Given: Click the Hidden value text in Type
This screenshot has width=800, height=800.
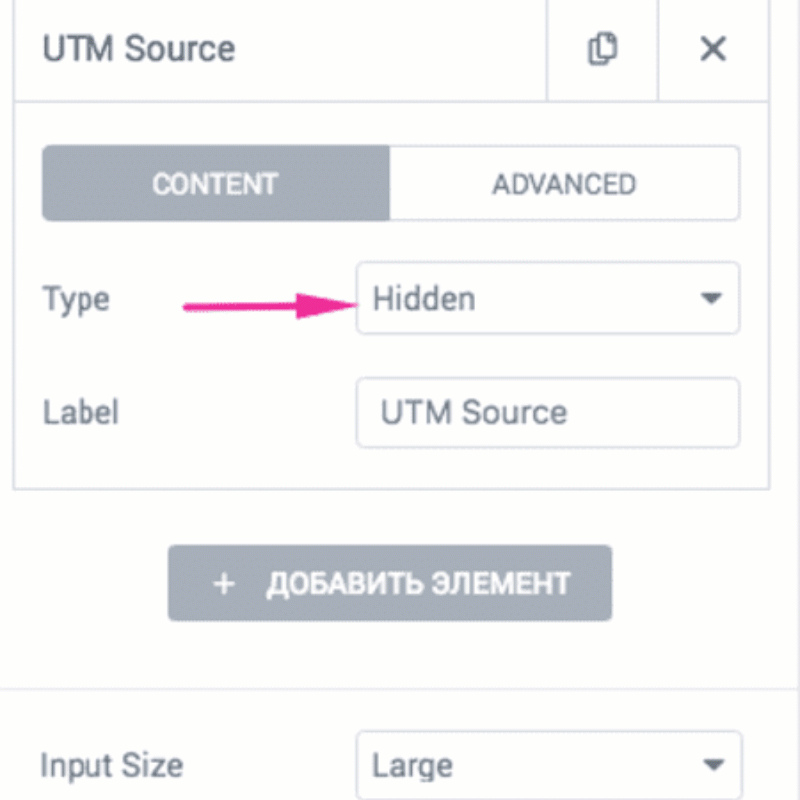Looking at the screenshot, I should [x=424, y=298].
